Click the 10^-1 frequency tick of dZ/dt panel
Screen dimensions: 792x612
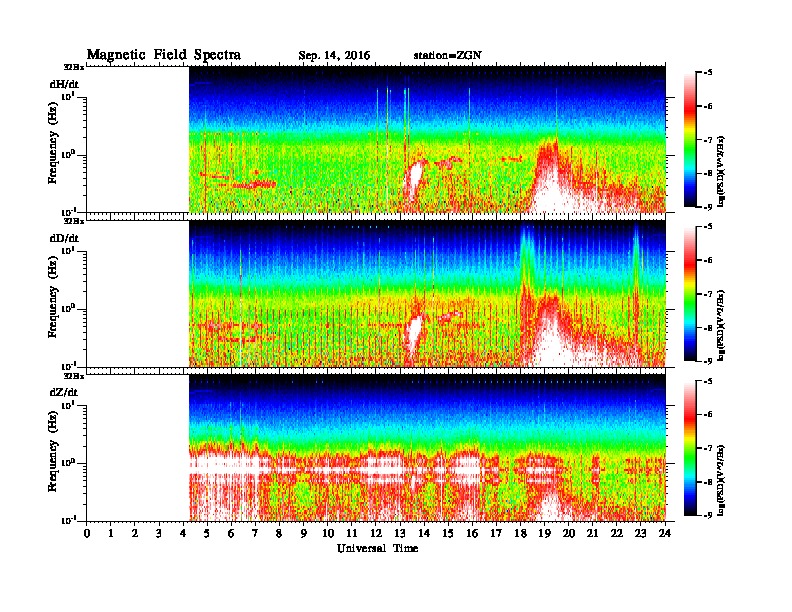coord(69,520)
